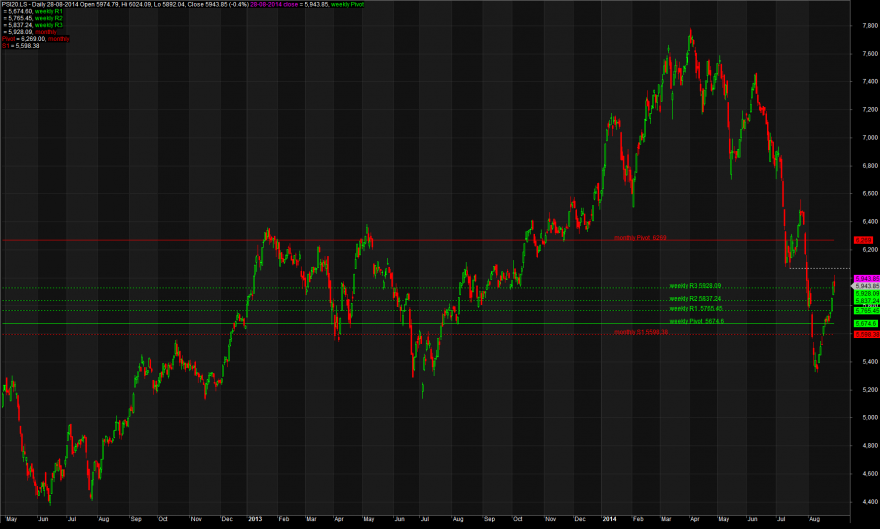Image resolution: width=880 pixels, height=529 pixels.
Task: Click the 4,800 price axis label
Action: tap(870, 445)
